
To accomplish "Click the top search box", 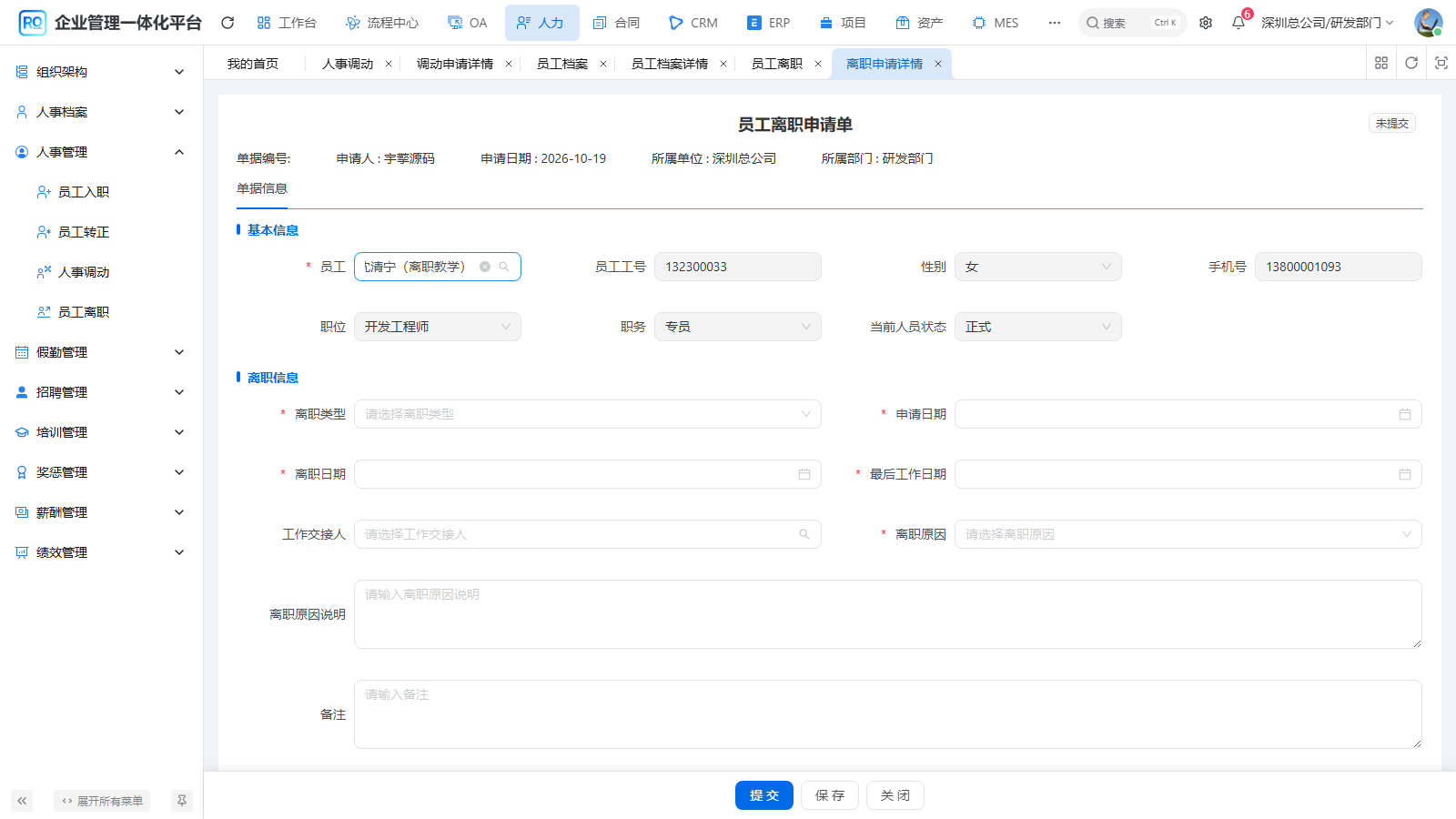I will (1132, 23).
